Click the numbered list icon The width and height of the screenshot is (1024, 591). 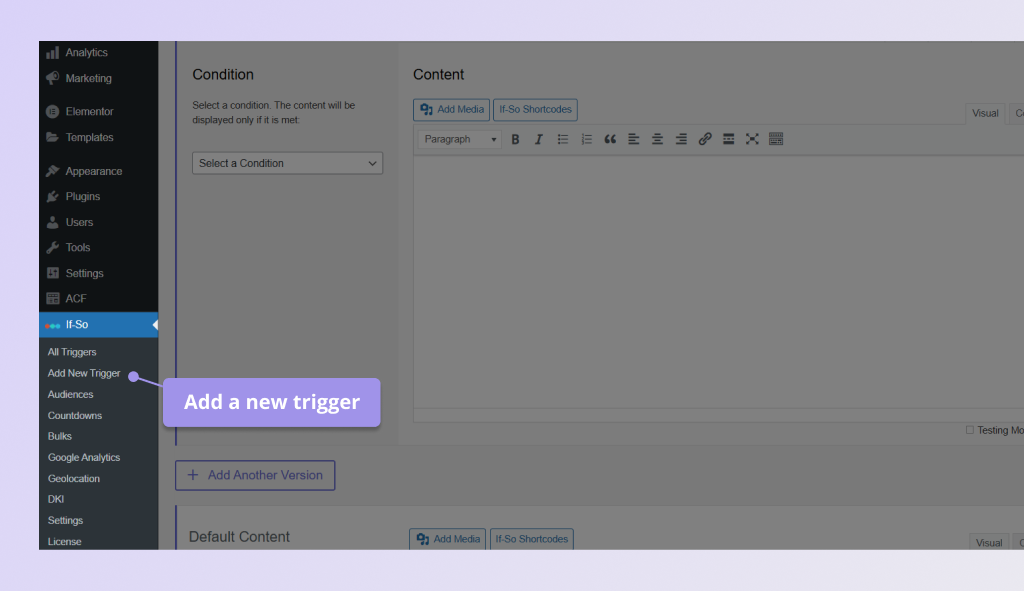pyautogui.click(x=587, y=139)
